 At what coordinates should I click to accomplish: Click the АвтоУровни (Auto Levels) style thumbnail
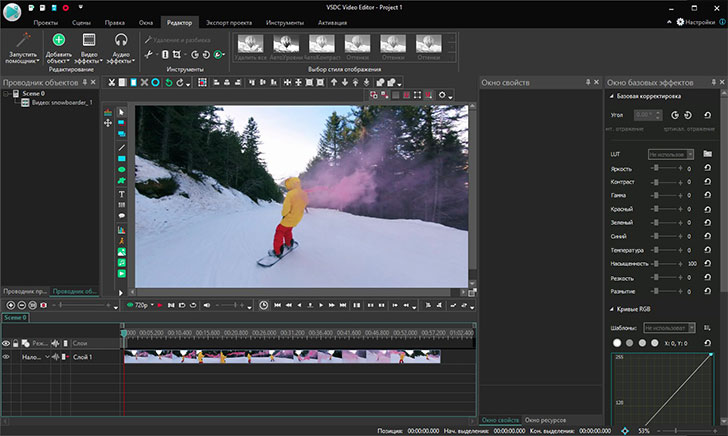tap(286, 45)
